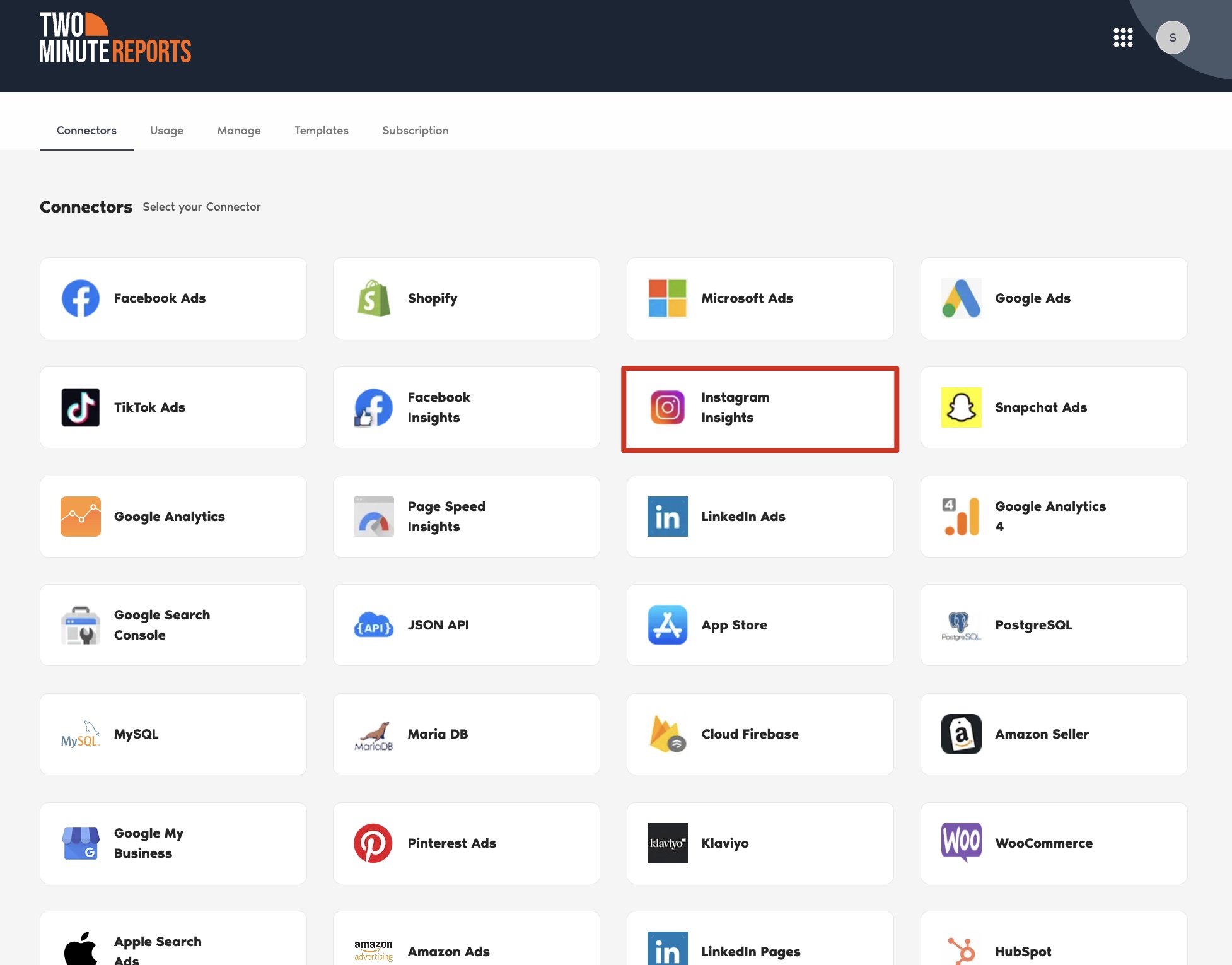Image resolution: width=1232 pixels, height=965 pixels.
Task: Click the Instagram Insights camera icon
Action: 668,407
